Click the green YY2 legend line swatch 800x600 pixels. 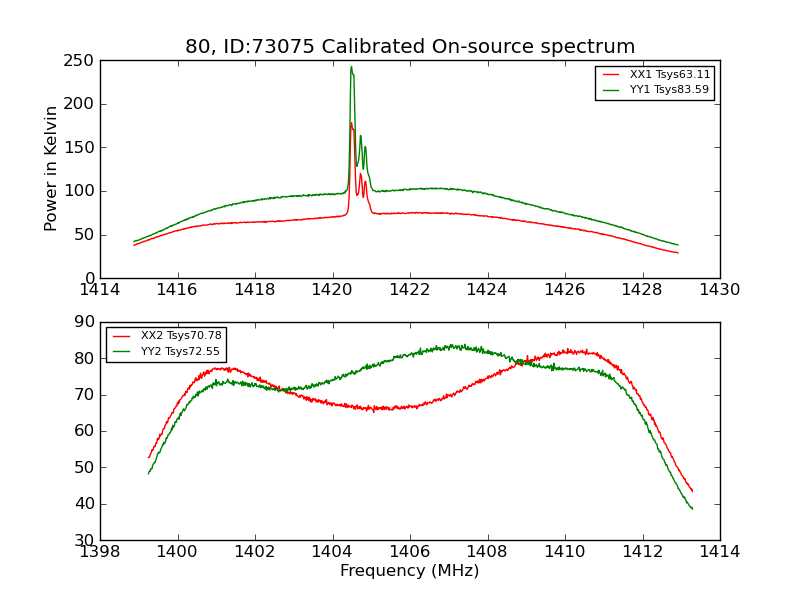pyautogui.click(x=121, y=352)
